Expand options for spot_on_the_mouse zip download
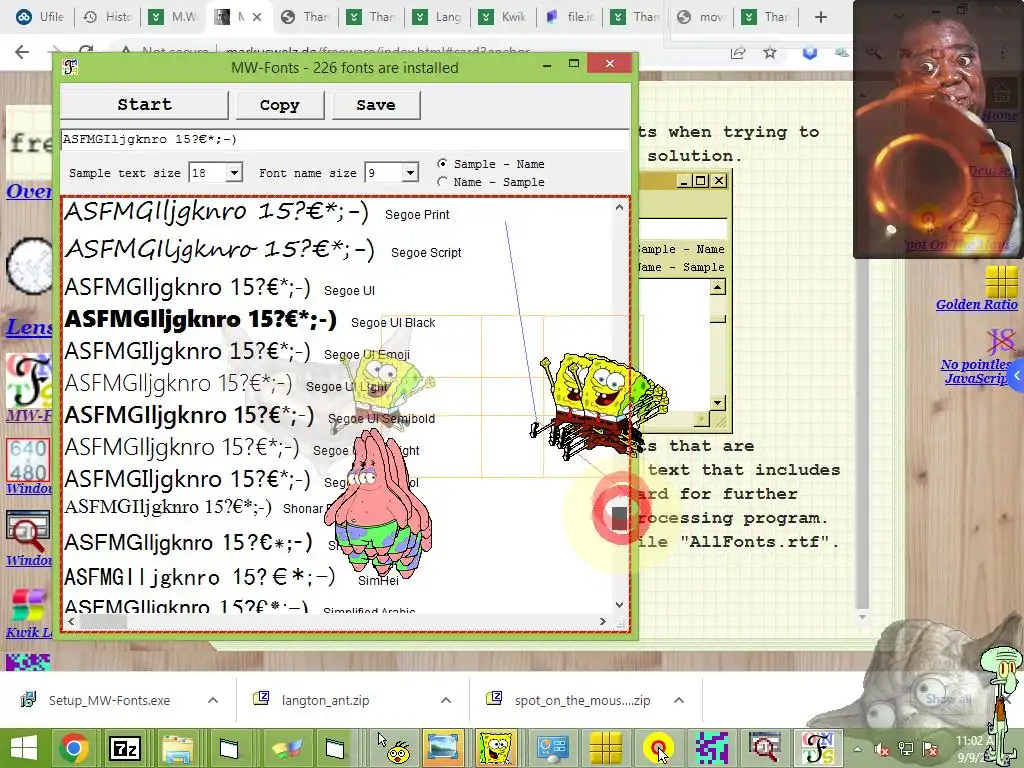The height and width of the screenshot is (768, 1024). tap(679, 700)
